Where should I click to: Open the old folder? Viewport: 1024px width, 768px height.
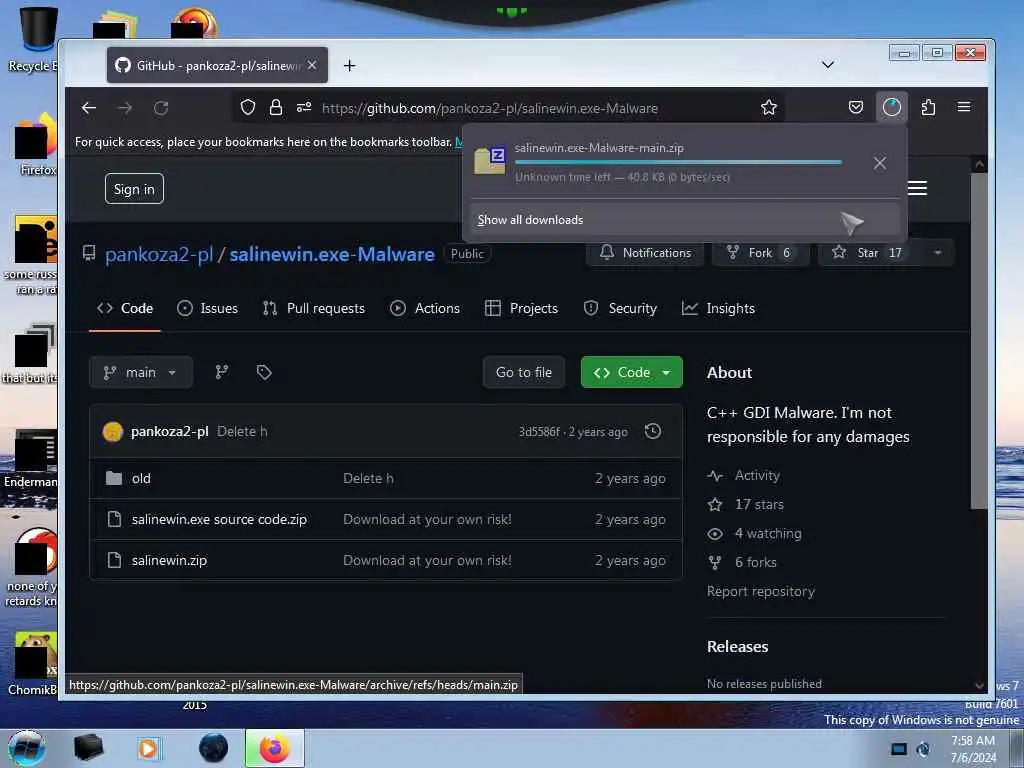(x=141, y=479)
